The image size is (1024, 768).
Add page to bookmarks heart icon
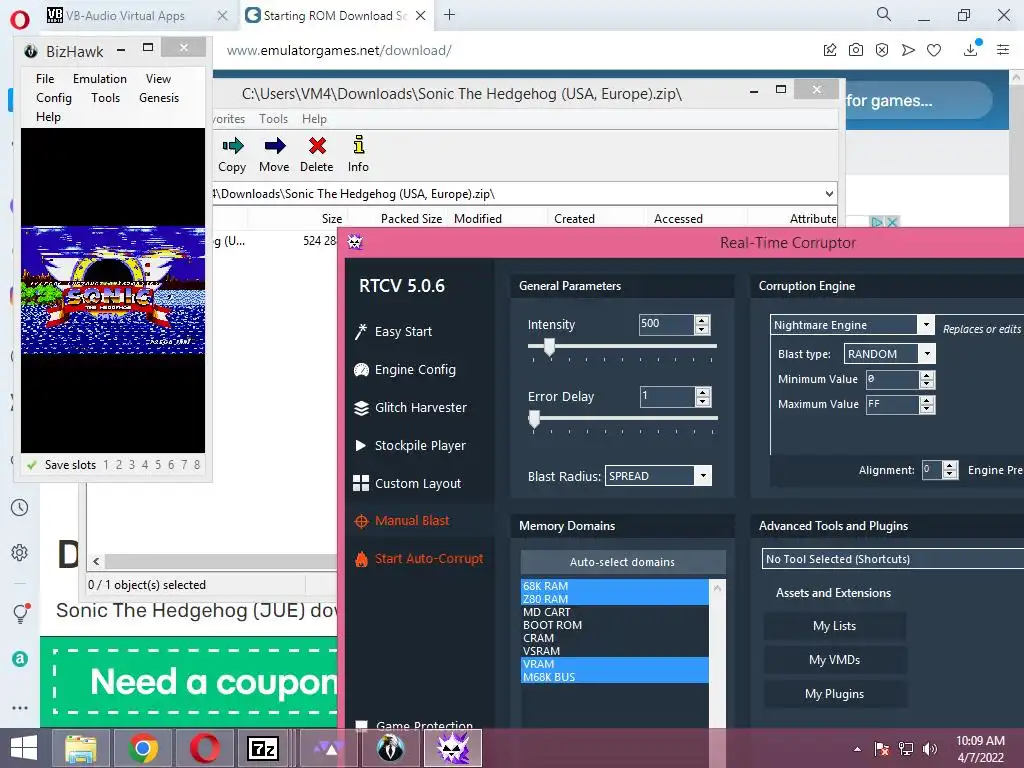934,50
